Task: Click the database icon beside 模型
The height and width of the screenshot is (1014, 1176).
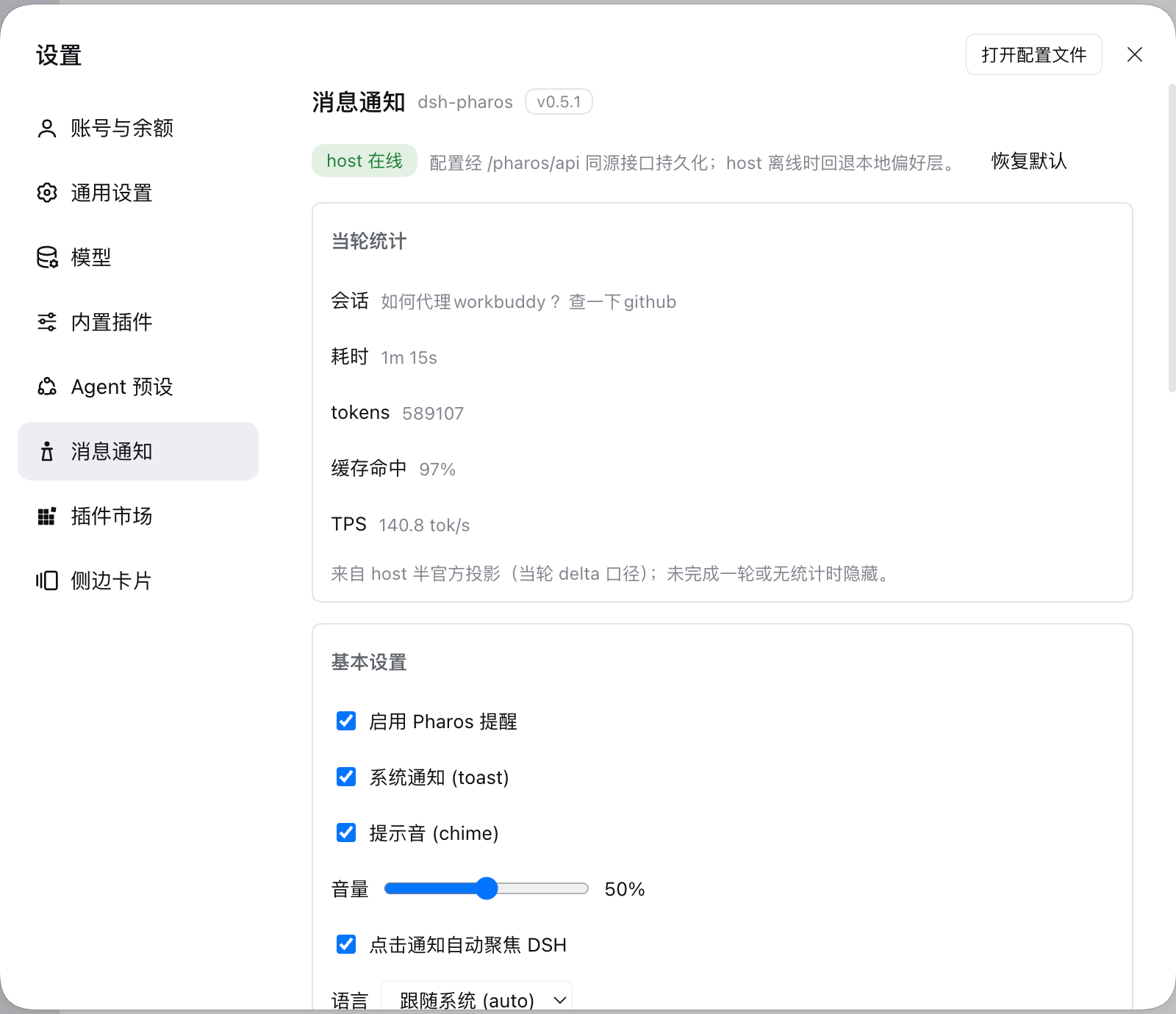Action: pyautogui.click(x=47, y=257)
